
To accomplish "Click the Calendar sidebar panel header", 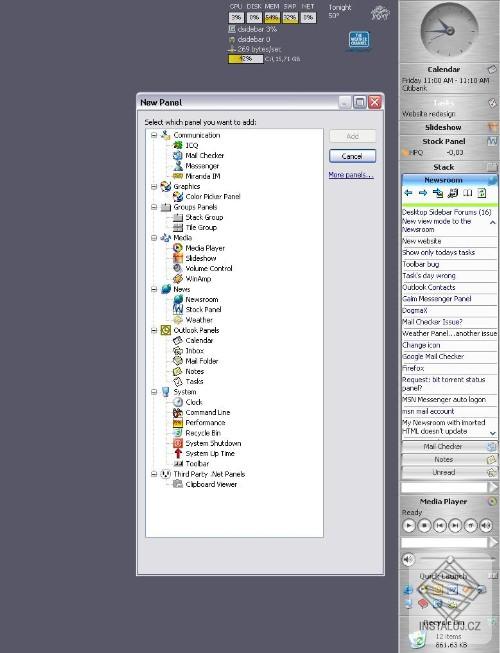I will click(x=449, y=69).
